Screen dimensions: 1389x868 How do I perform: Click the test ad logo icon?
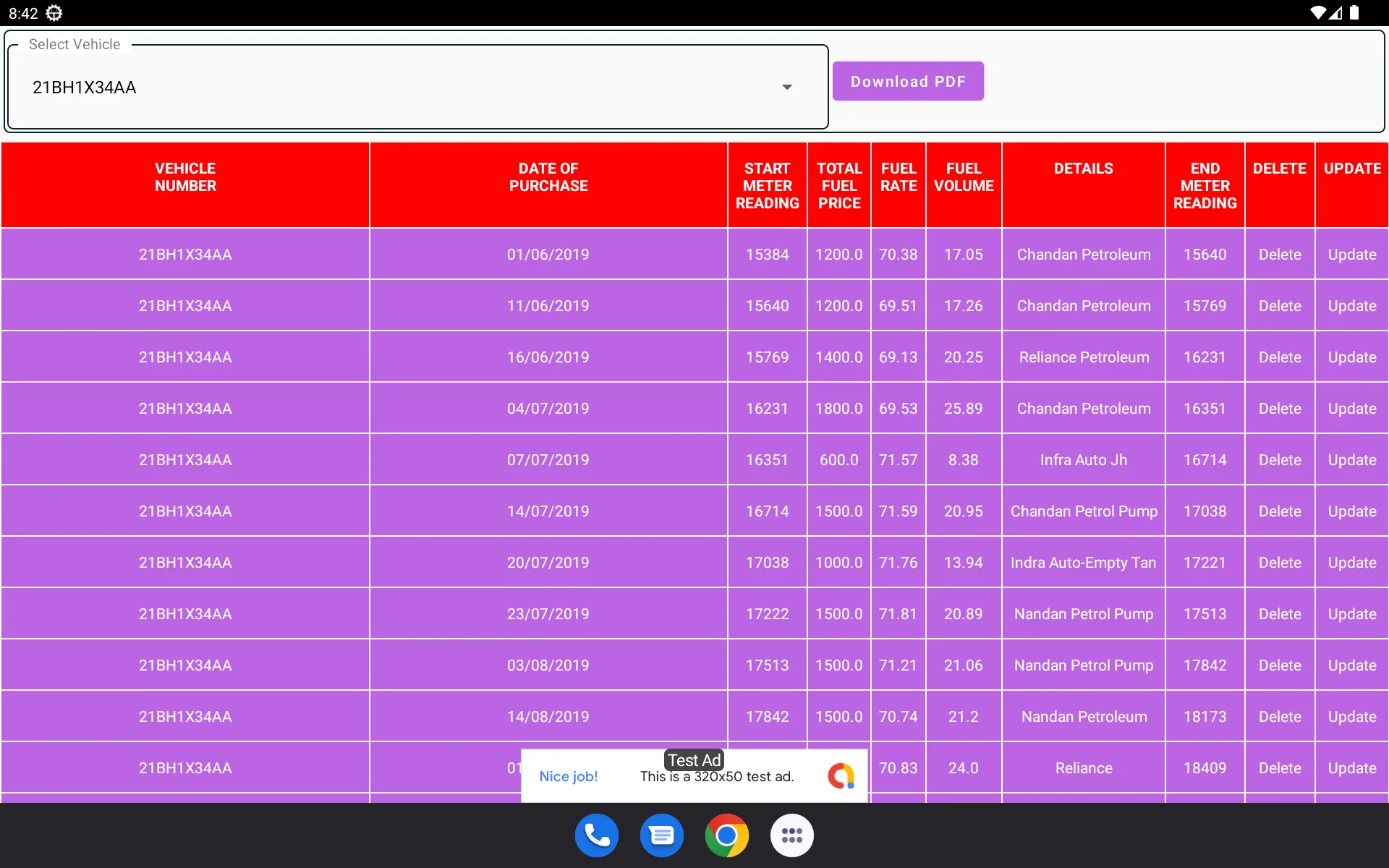(x=841, y=776)
